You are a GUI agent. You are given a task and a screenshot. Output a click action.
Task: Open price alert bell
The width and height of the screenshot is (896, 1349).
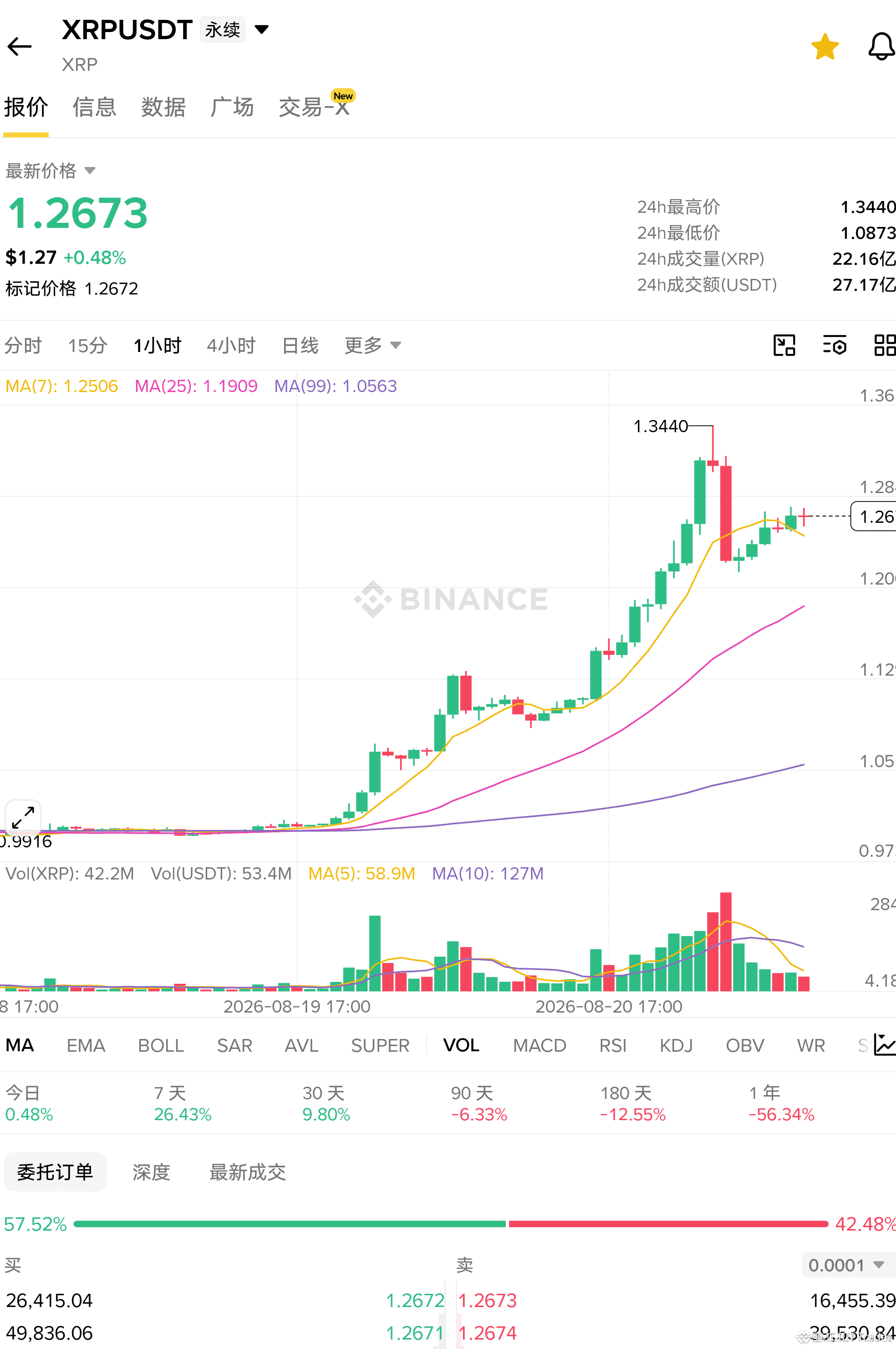point(881,46)
